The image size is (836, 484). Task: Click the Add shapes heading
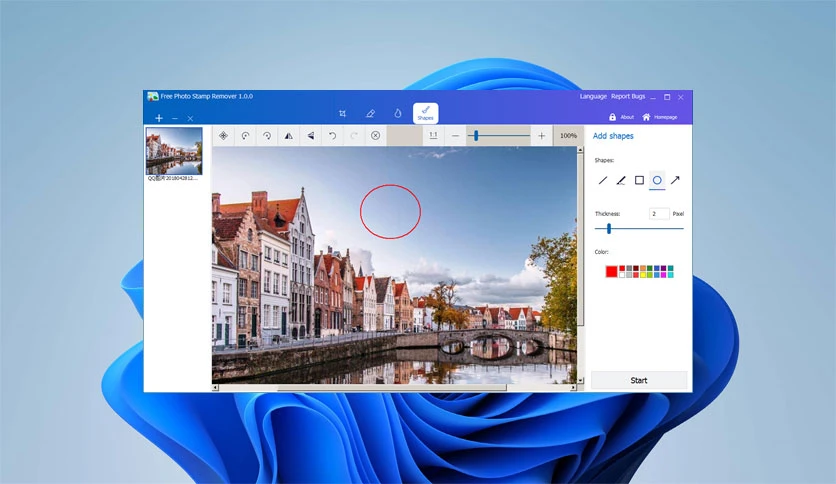pyautogui.click(x=613, y=136)
